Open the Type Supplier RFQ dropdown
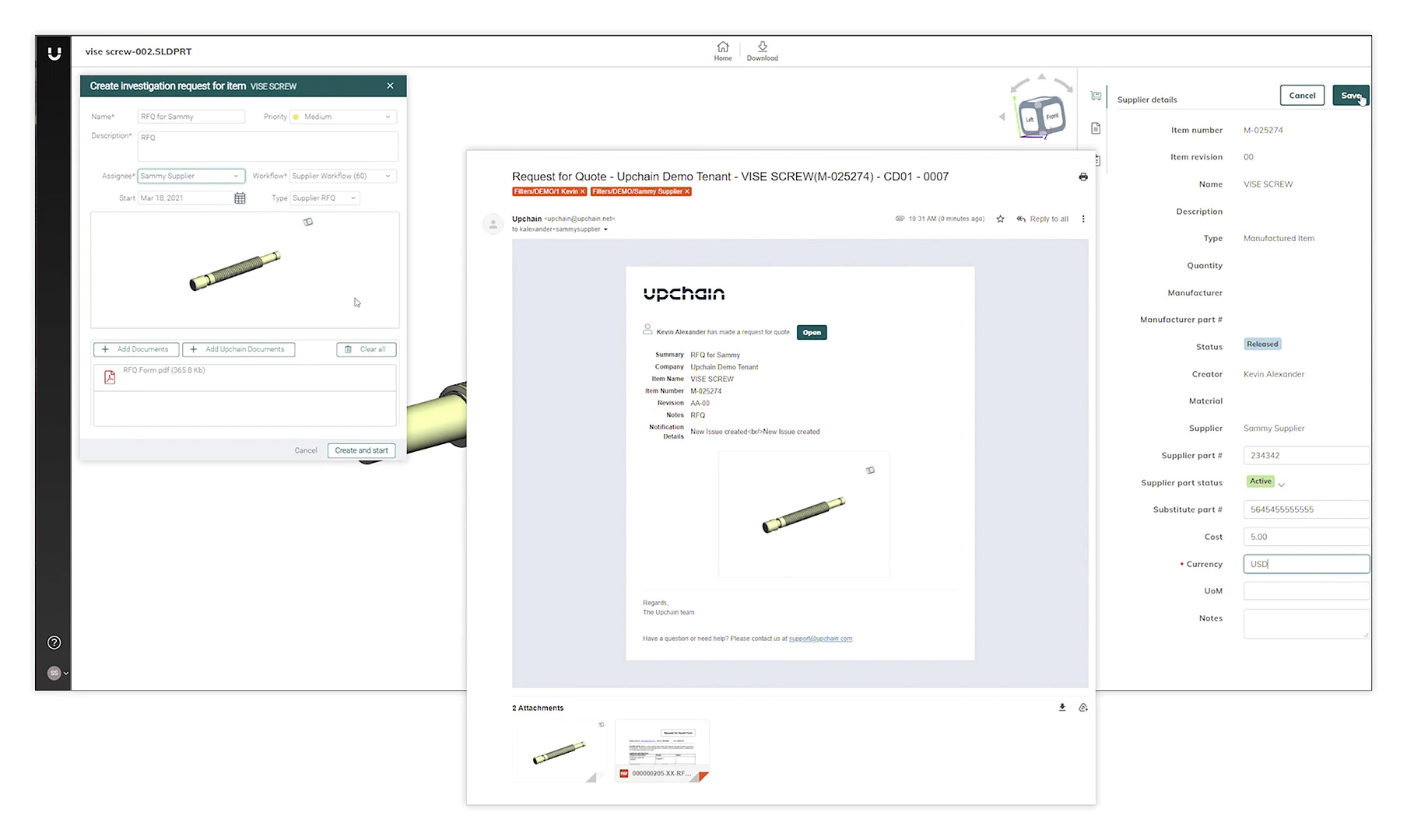The image size is (1407, 840). 325,198
